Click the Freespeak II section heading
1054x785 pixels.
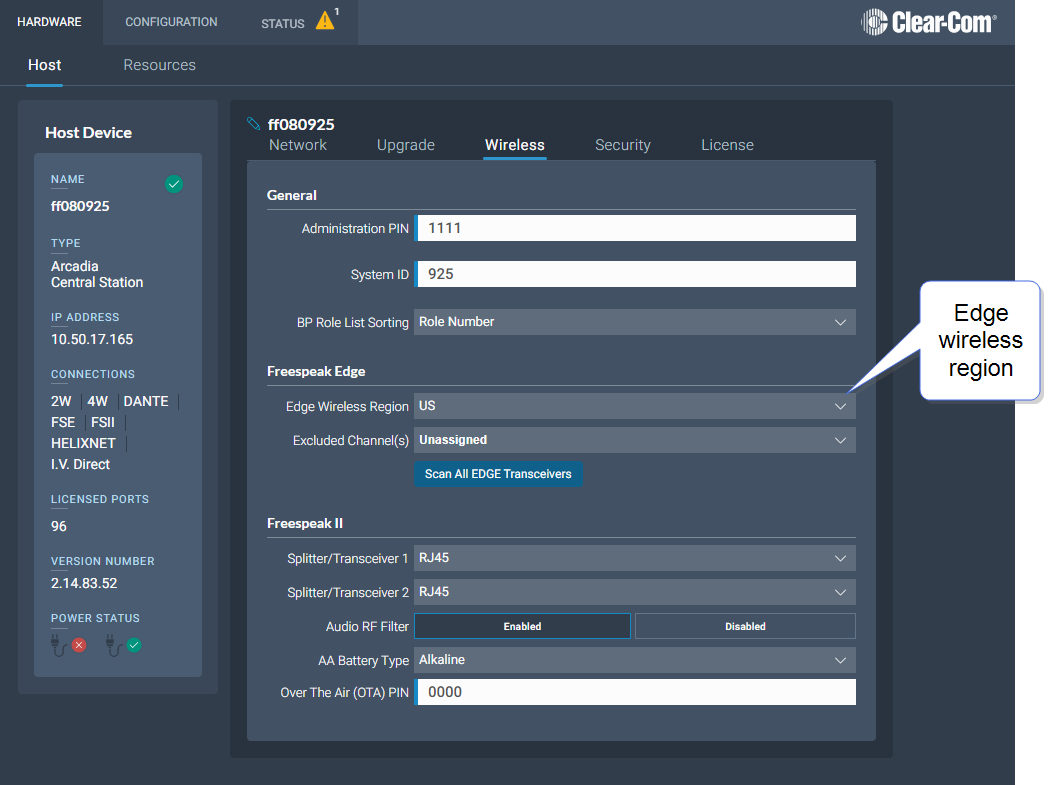[x=305, y=524]
